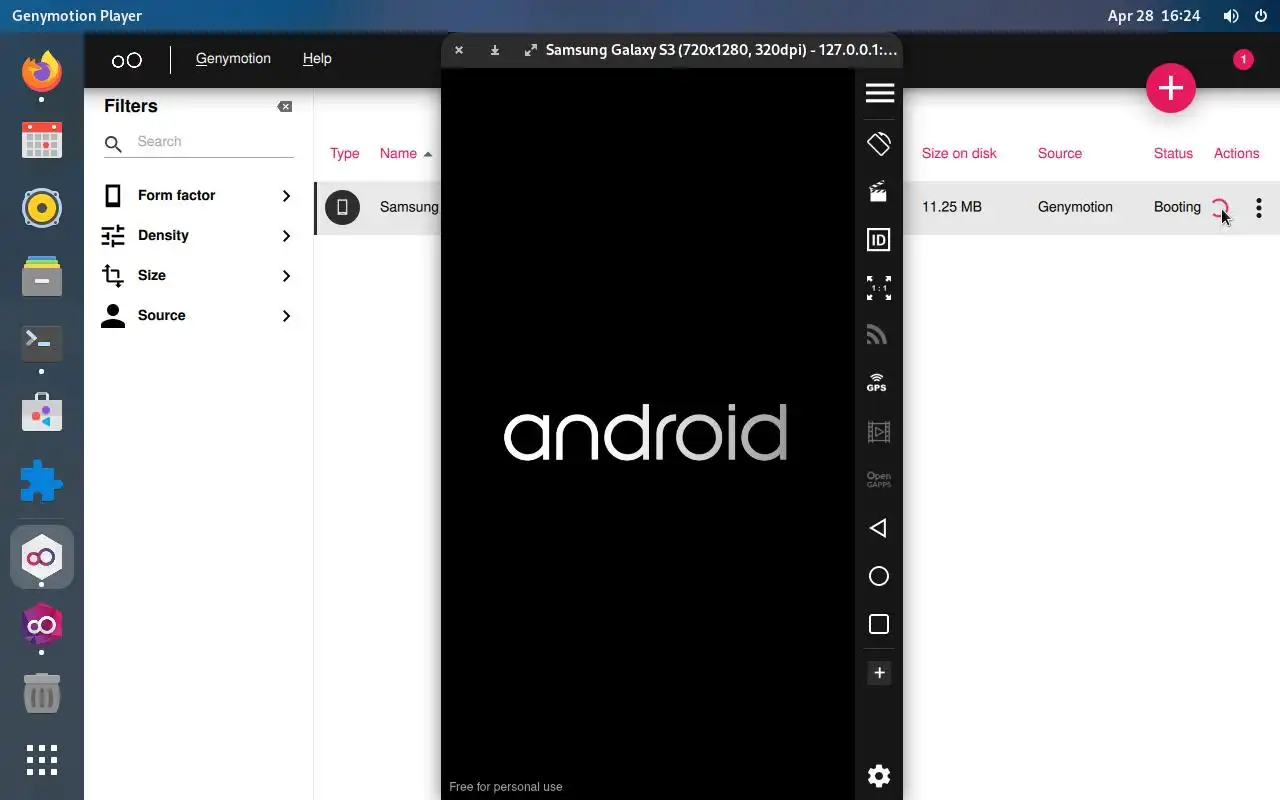Tap the Android Back triangle button
The image size is (1280, 800).
(878, 528)
